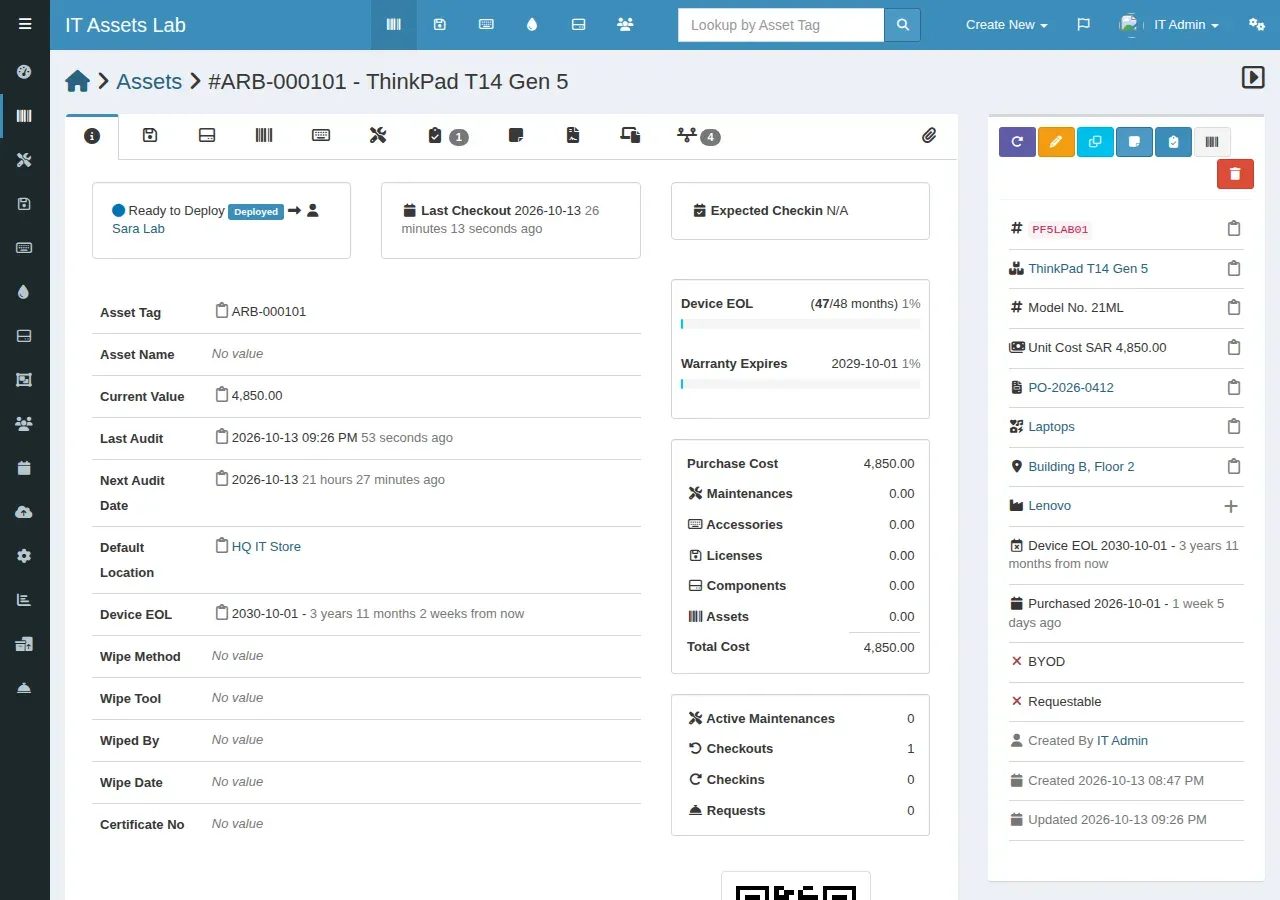Click the clone asset button
Image resolution: width=1280 pixels, height=900 pixels.
(1095, 142)
